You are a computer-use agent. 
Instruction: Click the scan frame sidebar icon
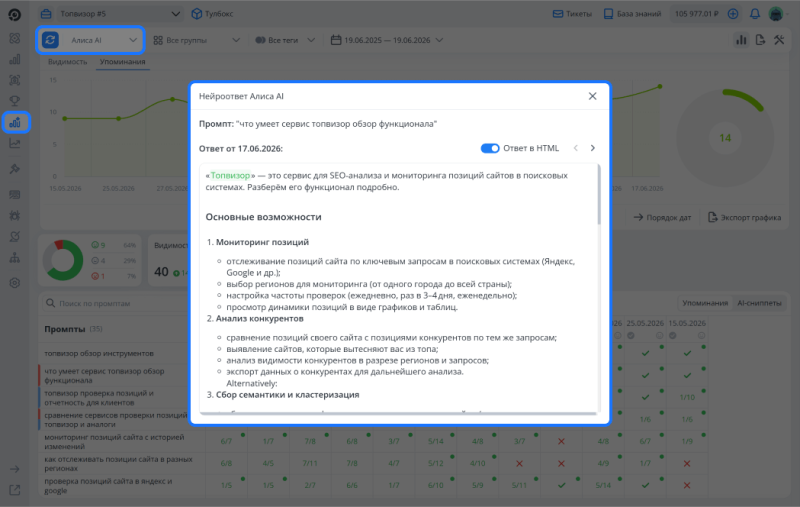pyautogui.click(x=15, y=80)
